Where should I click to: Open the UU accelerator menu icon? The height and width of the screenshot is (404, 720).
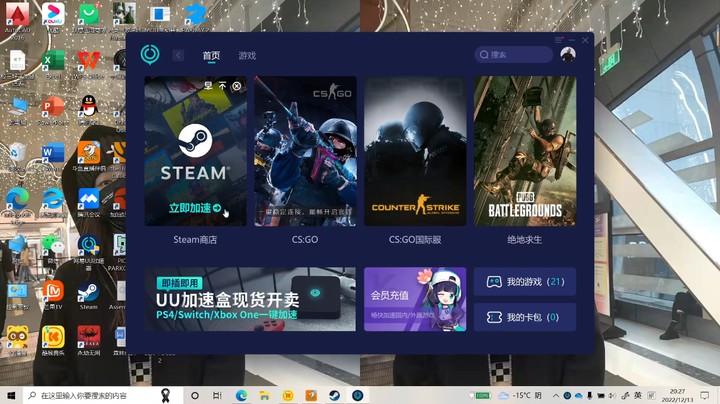pyautogui.click(x=558, y=40)
